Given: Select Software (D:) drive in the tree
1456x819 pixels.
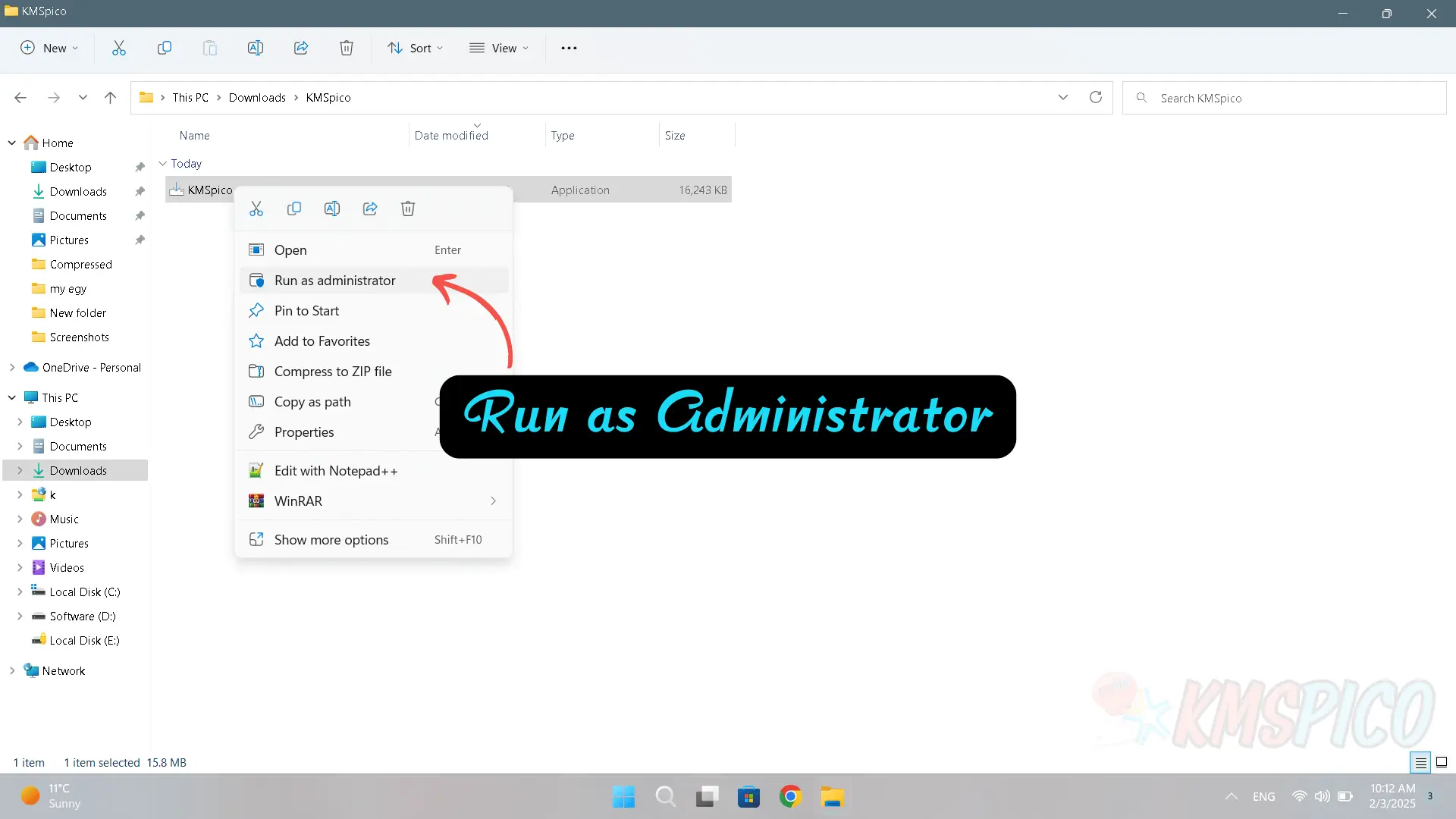Looking at the screenshot, I should (x=83, y=616).
